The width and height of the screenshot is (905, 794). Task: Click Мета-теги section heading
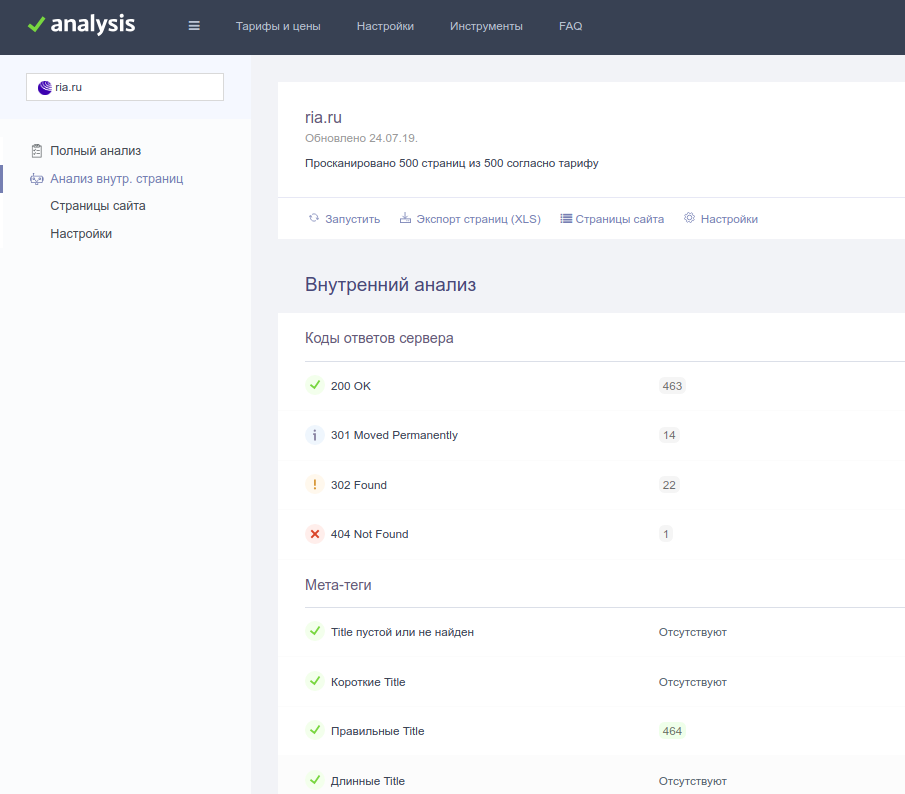coord(338,585)
